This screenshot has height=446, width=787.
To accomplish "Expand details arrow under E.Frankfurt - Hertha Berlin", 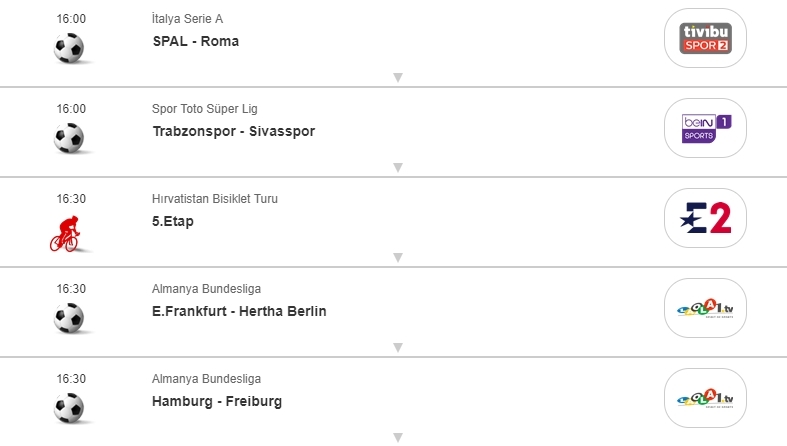I will pos(397,348).
